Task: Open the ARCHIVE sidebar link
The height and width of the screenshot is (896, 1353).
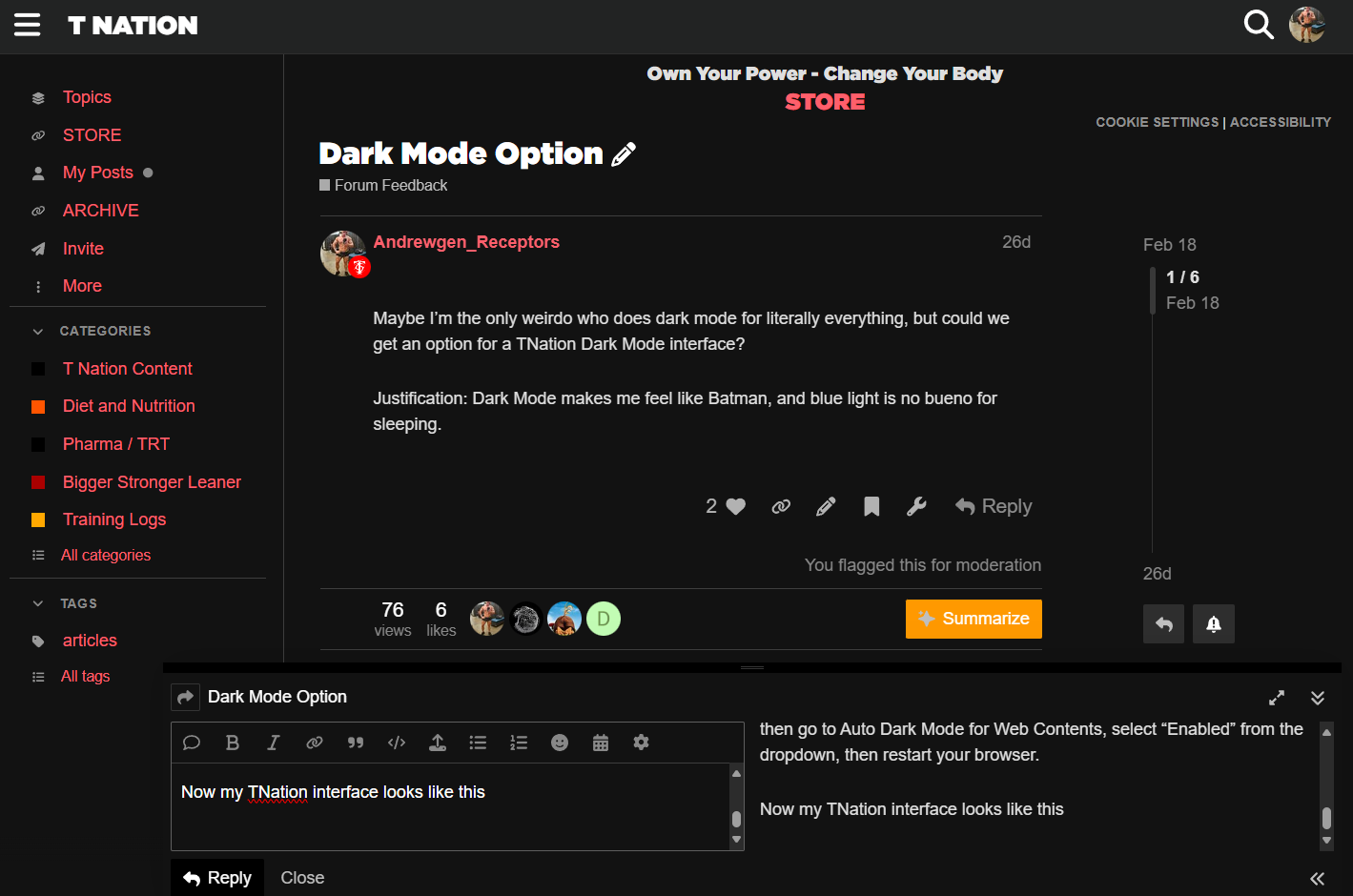Action: [100, 211]
